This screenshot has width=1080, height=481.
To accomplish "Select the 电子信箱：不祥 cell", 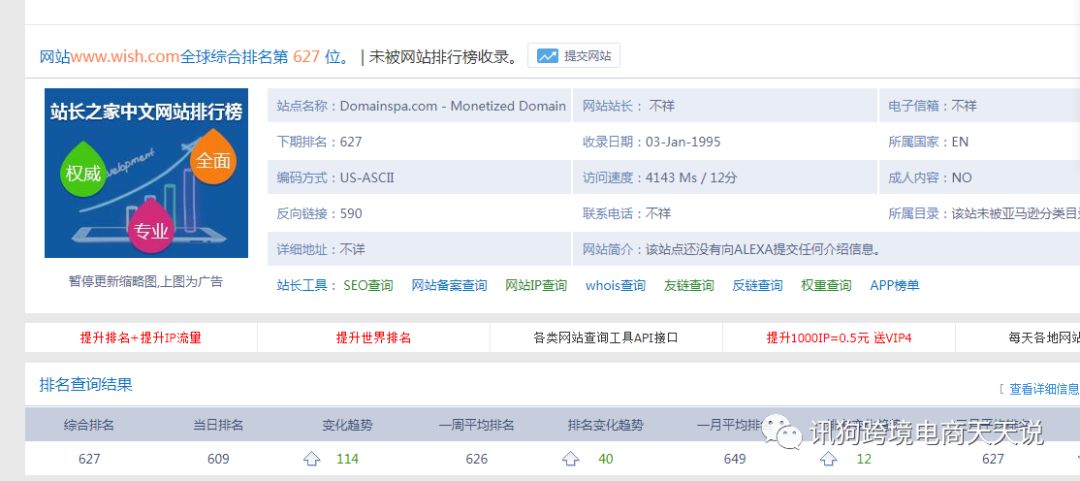I will coord(979,105).
